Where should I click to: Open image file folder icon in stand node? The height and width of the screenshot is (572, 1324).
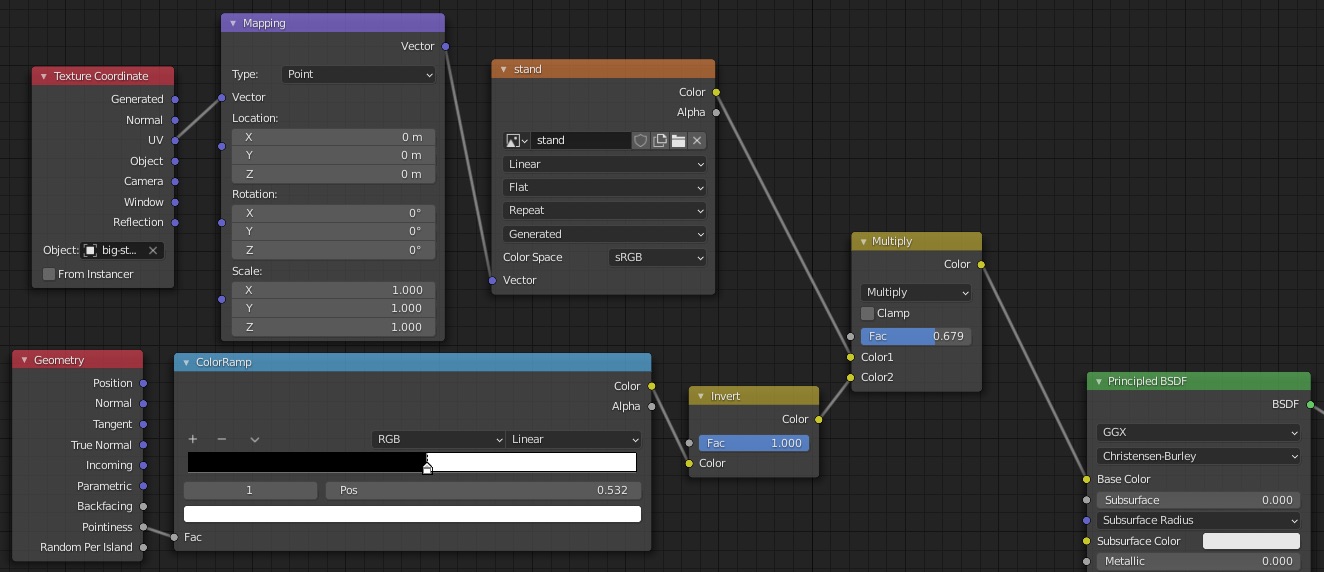tap(678, 141)
